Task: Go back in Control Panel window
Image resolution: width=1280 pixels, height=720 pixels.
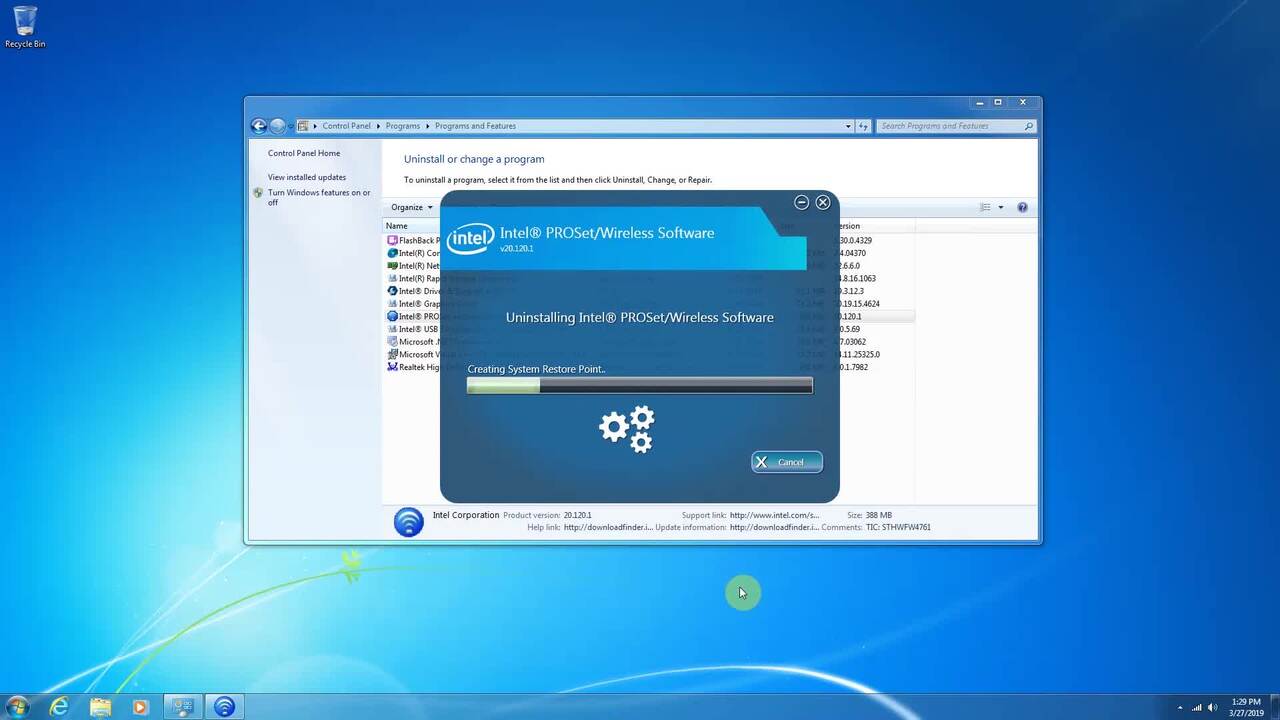Action: (259, 126)
